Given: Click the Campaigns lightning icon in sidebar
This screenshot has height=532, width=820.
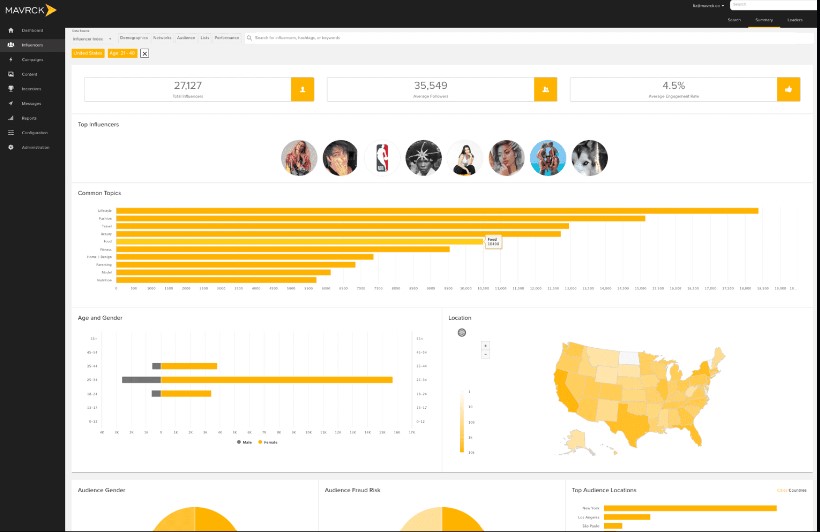Looking at the screenshot, I should click(x=11, y=59).
